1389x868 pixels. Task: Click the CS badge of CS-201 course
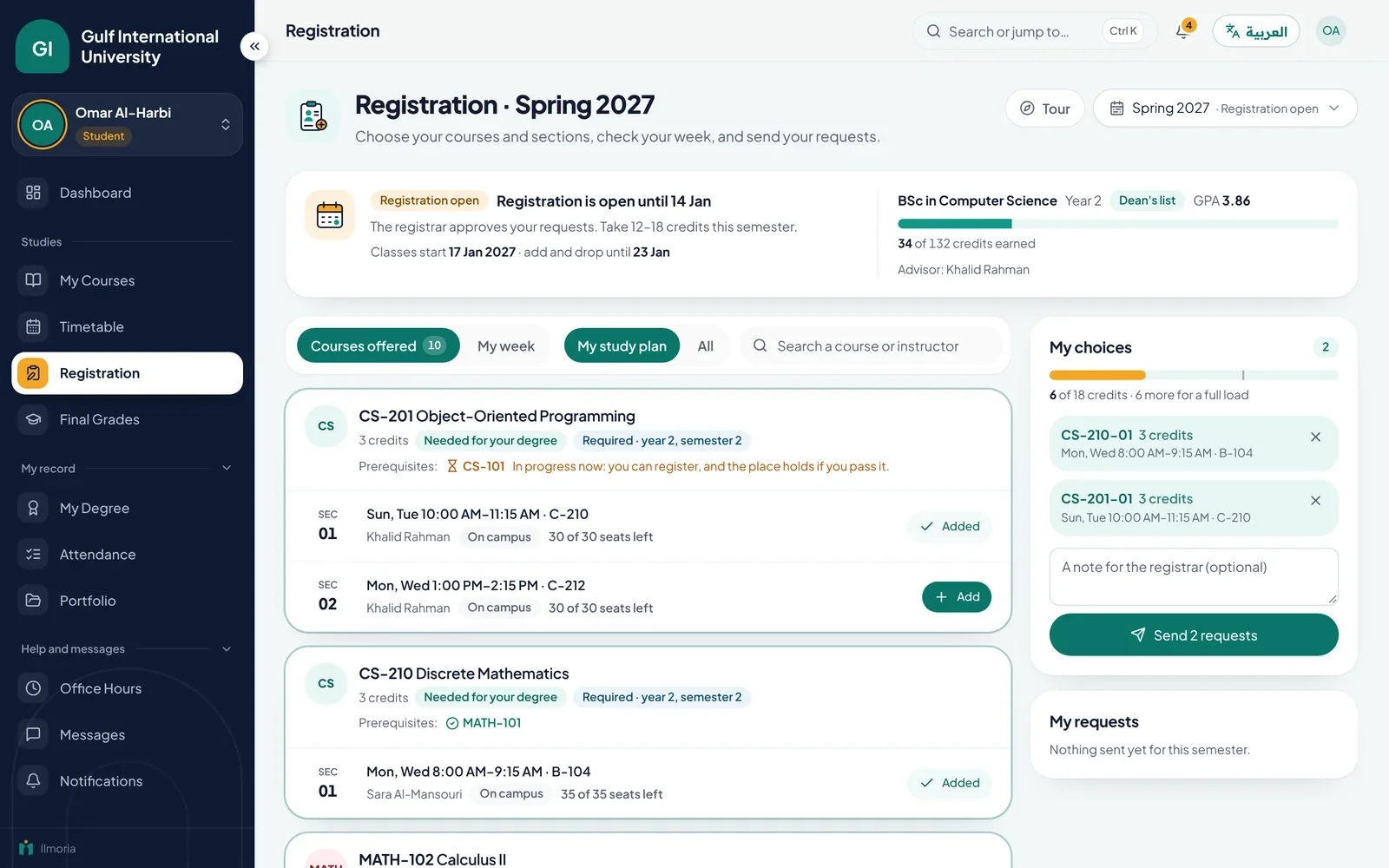pos(326,426)
